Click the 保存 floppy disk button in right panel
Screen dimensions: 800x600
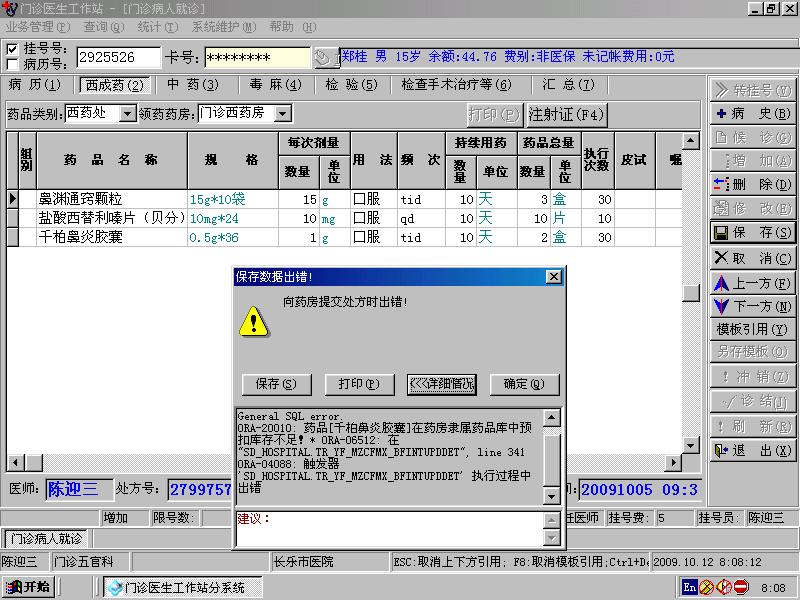(x=753, y=233)
